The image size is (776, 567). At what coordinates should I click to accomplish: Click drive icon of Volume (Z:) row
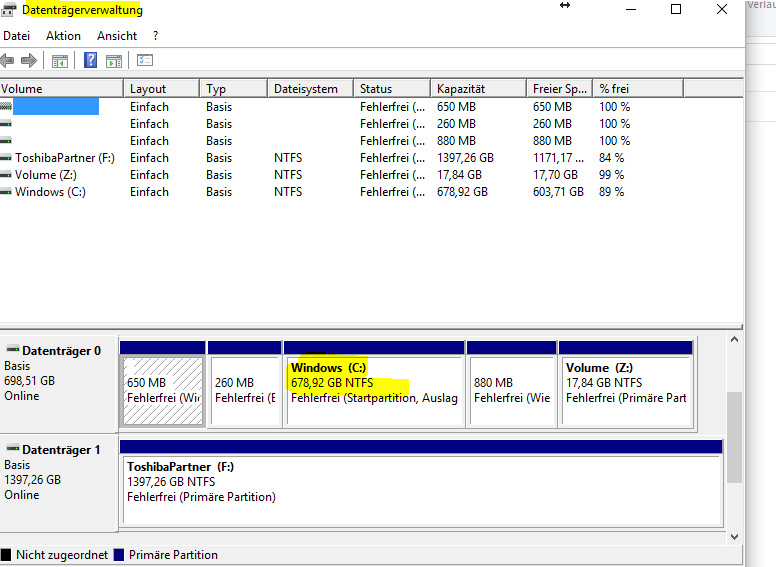(6, 175)
